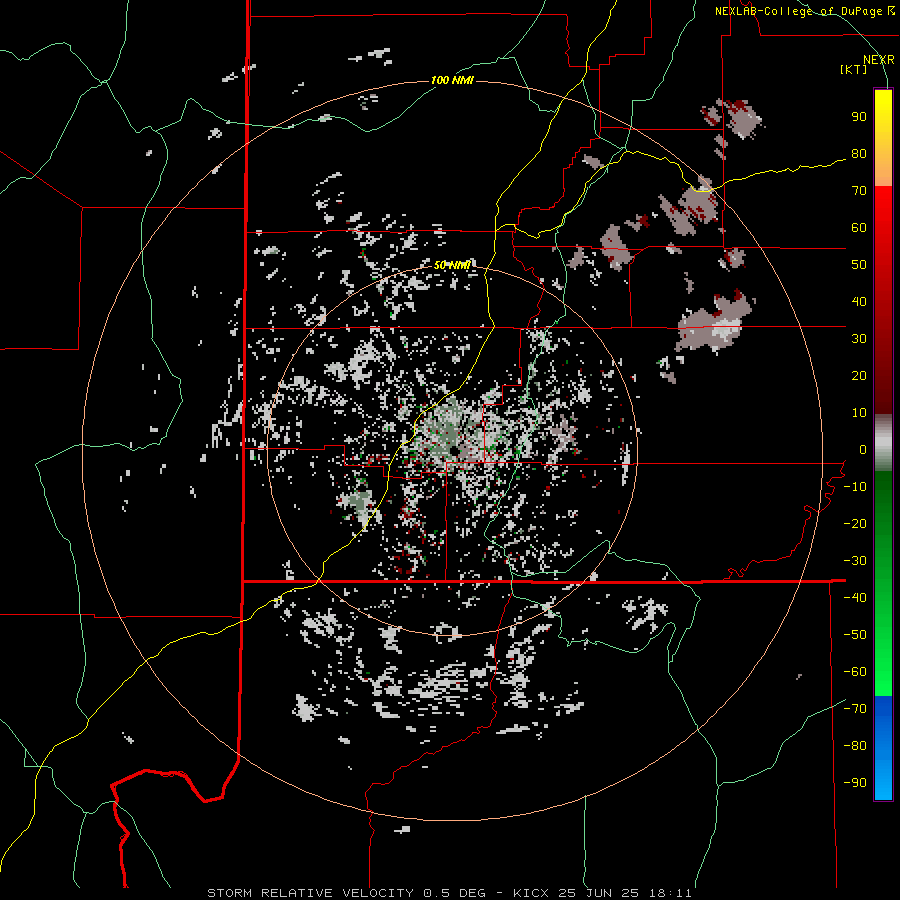Click the blue bottom segment of the color bar

(x=883, y=748)
